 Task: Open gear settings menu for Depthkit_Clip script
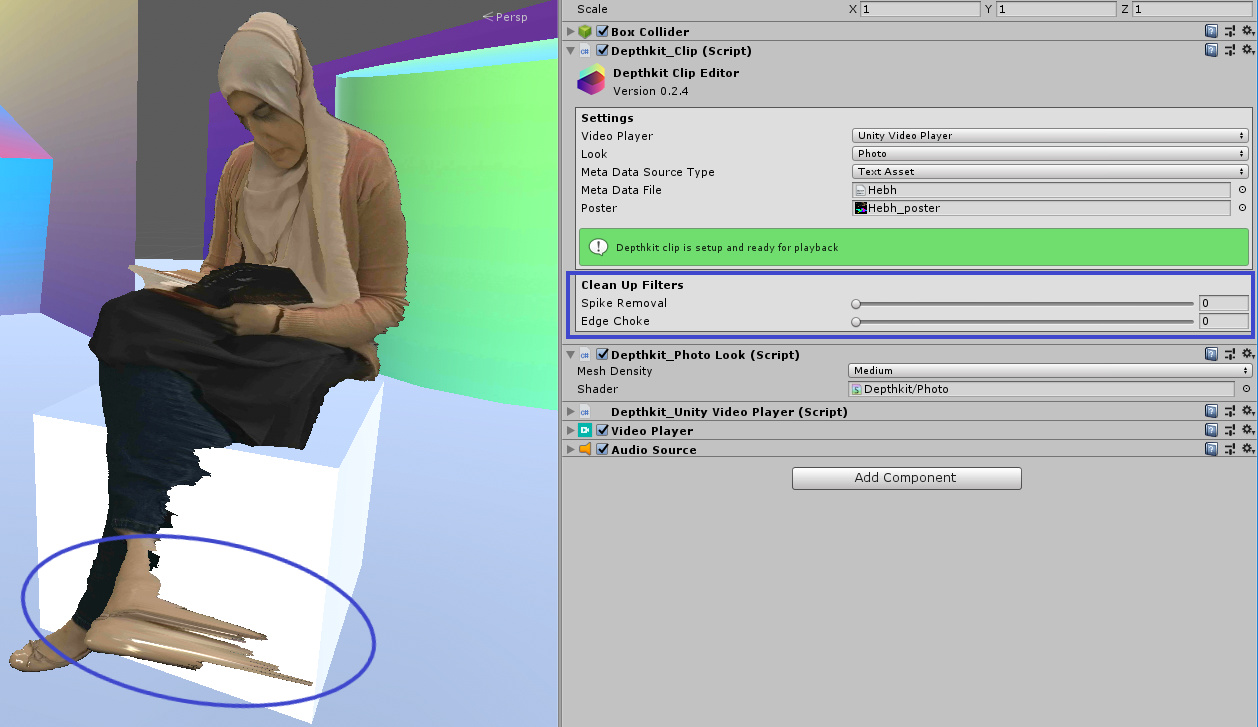pos(1247,50)
